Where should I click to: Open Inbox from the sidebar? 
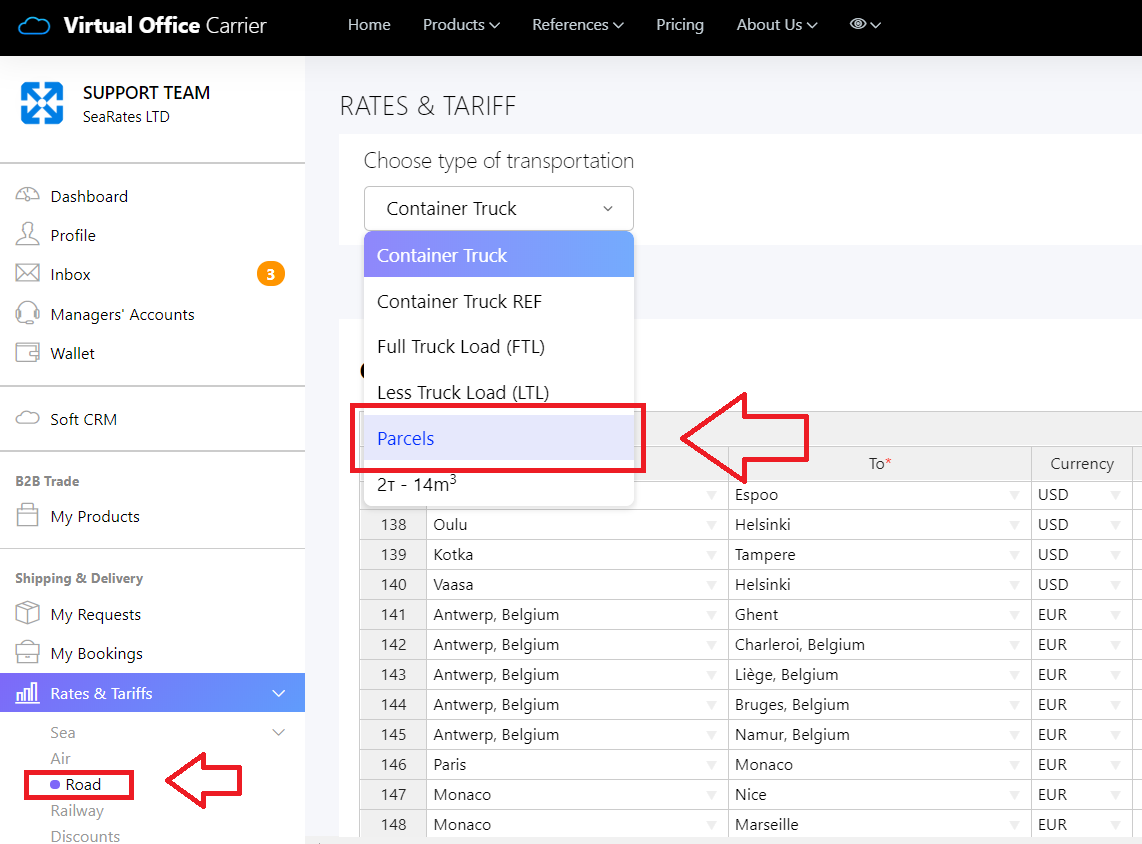point(70,275)
